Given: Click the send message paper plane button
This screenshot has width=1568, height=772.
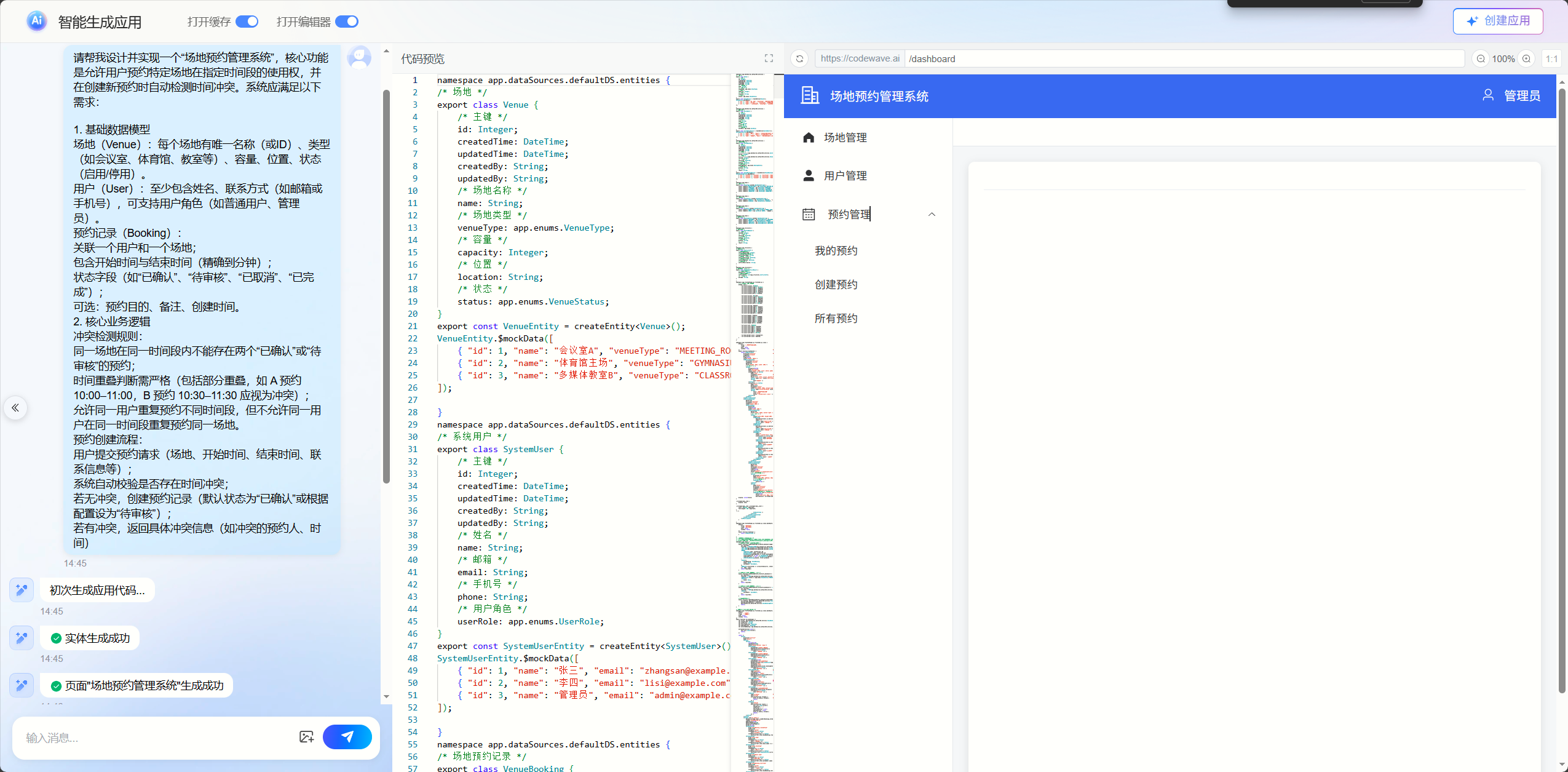Looking at the screenshot, I should point(347,736).
